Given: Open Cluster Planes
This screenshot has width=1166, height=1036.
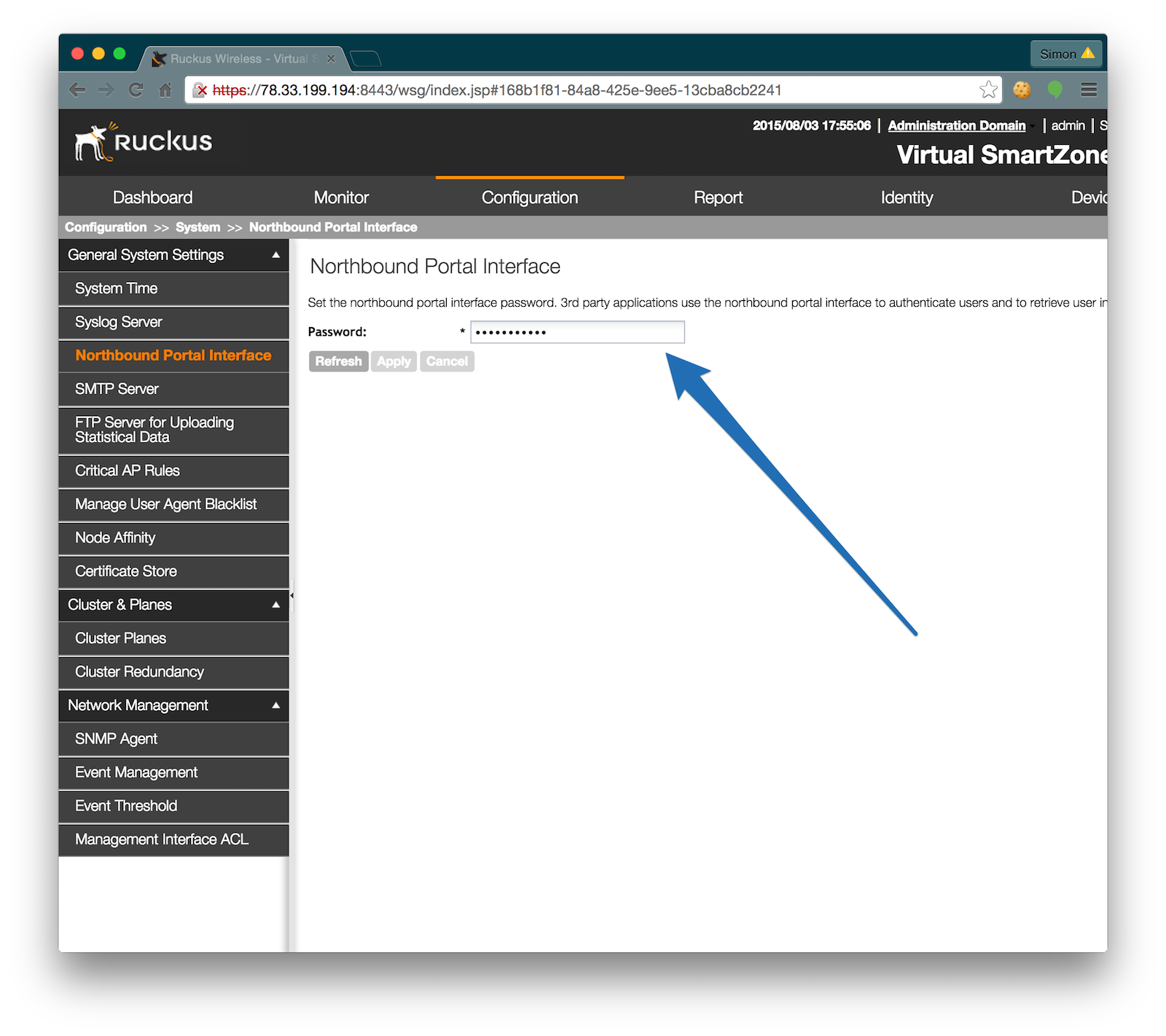Looking at the screenshot, I should coord(173,638).
